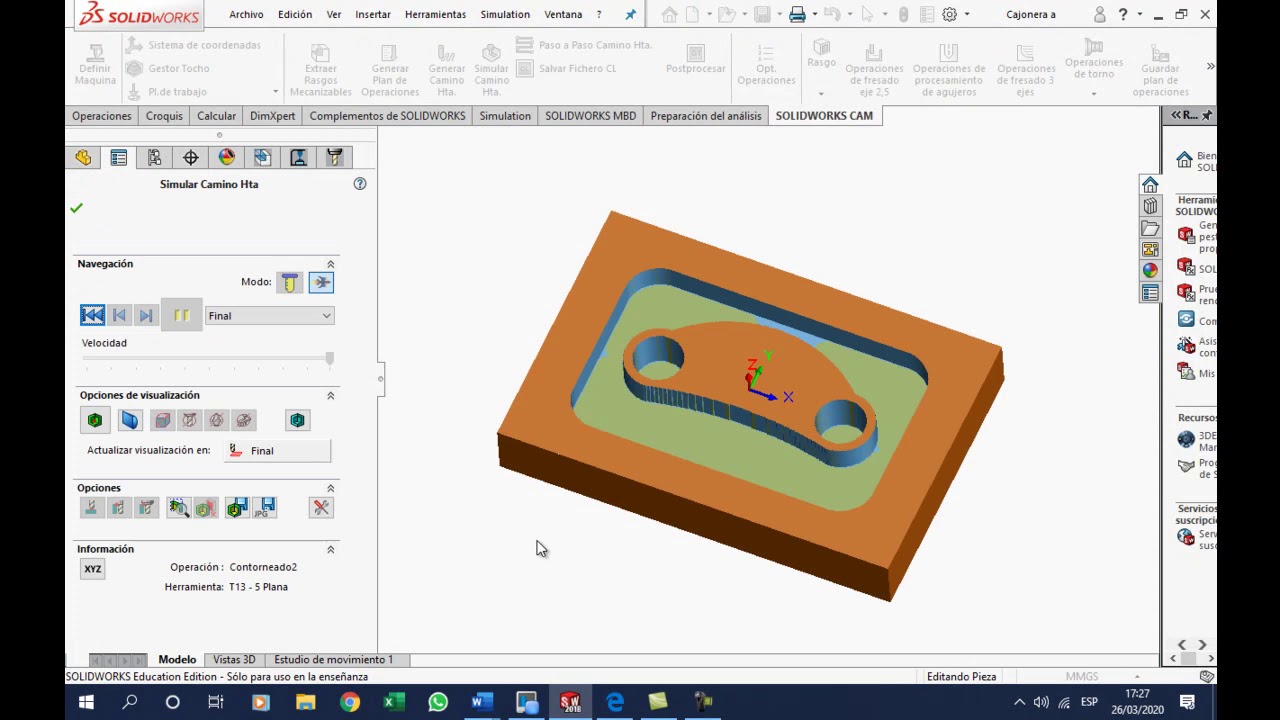Click the Actualizar visualización en Final button
The height and width of the screenshot is (720, 1280).
(x=277, y=451)
